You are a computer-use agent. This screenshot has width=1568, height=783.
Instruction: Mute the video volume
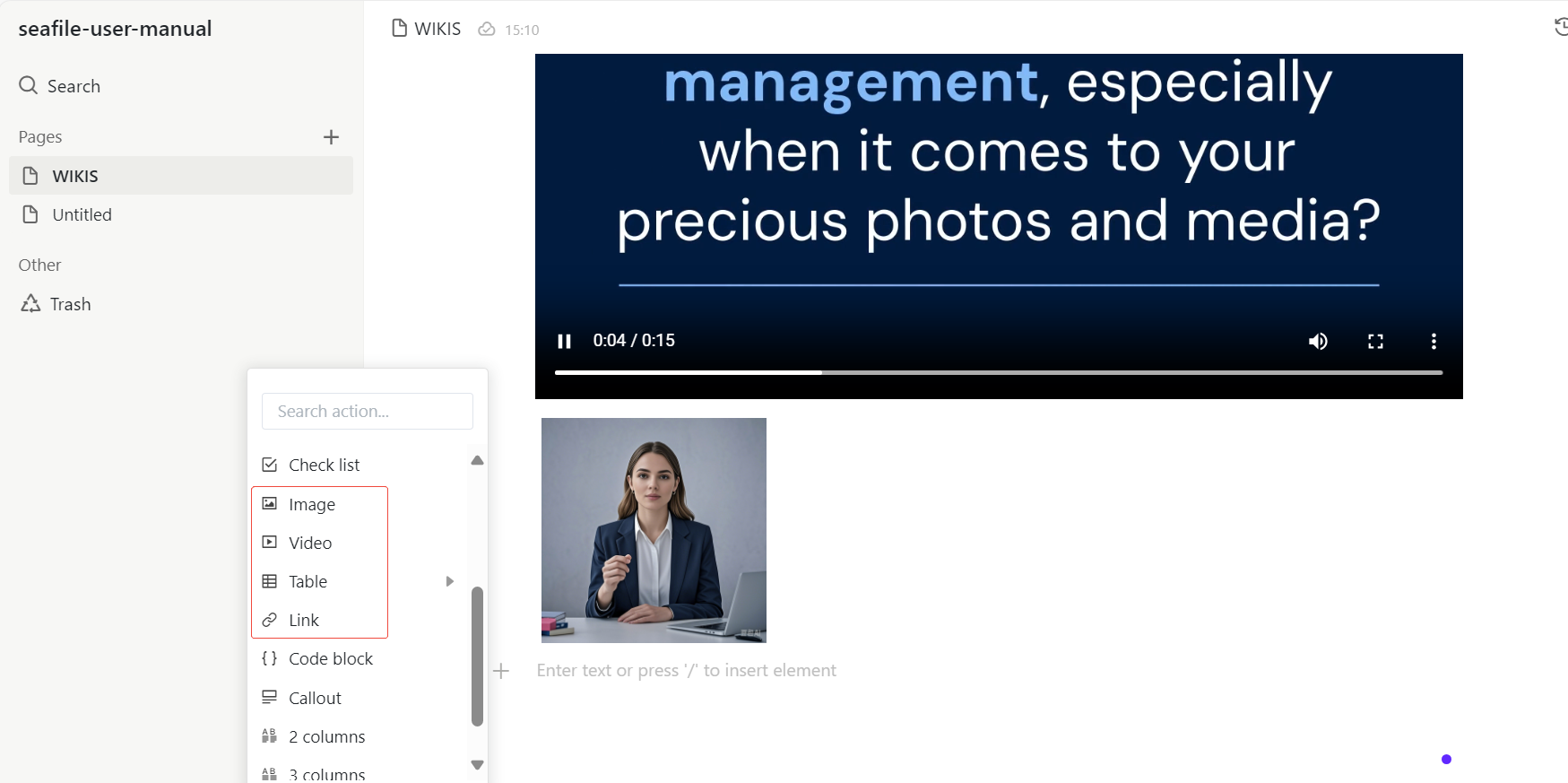point(1318,341)
